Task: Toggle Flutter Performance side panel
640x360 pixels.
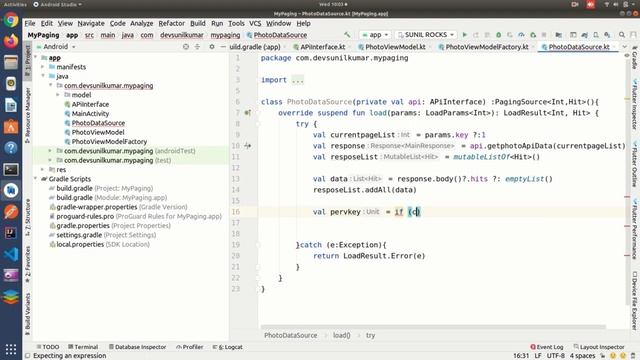Action: click(x=635, y=229)
